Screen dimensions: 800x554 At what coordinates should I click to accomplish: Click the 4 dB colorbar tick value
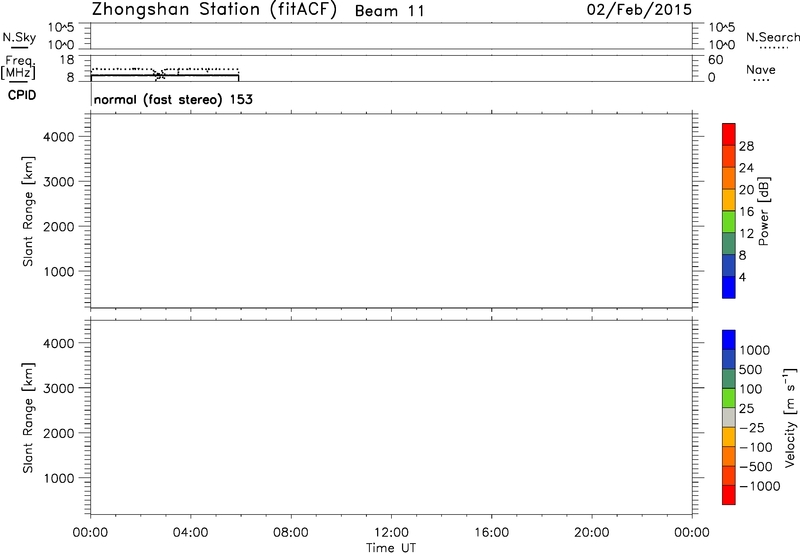pos(742,277)
